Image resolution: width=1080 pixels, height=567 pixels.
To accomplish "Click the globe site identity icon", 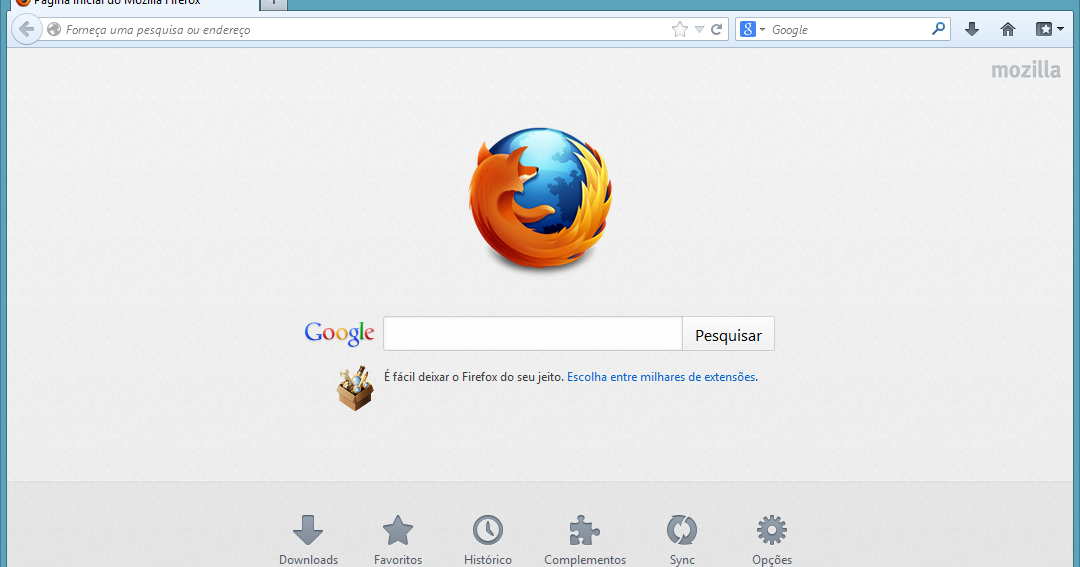I will click(x=54, y=30).
